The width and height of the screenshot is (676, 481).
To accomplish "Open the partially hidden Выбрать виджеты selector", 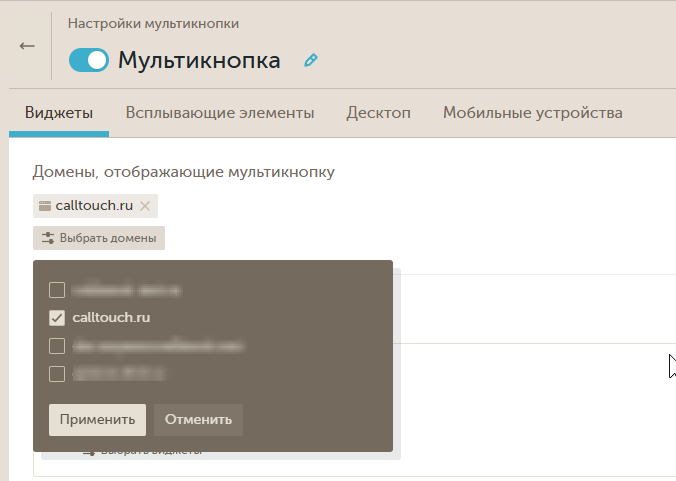I will (150, 452).
